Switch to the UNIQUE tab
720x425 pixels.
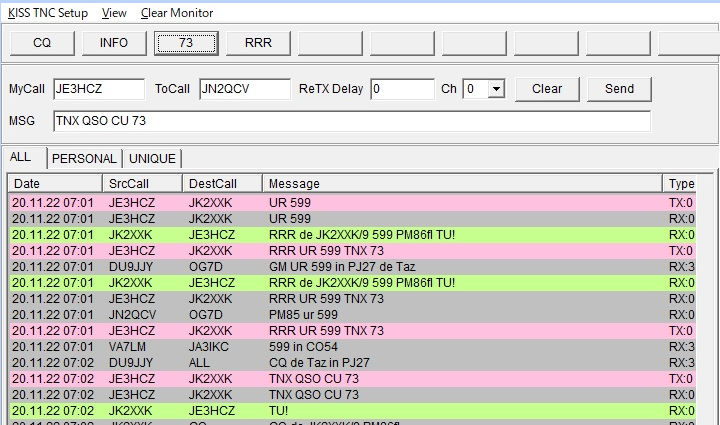coord(152,158)
